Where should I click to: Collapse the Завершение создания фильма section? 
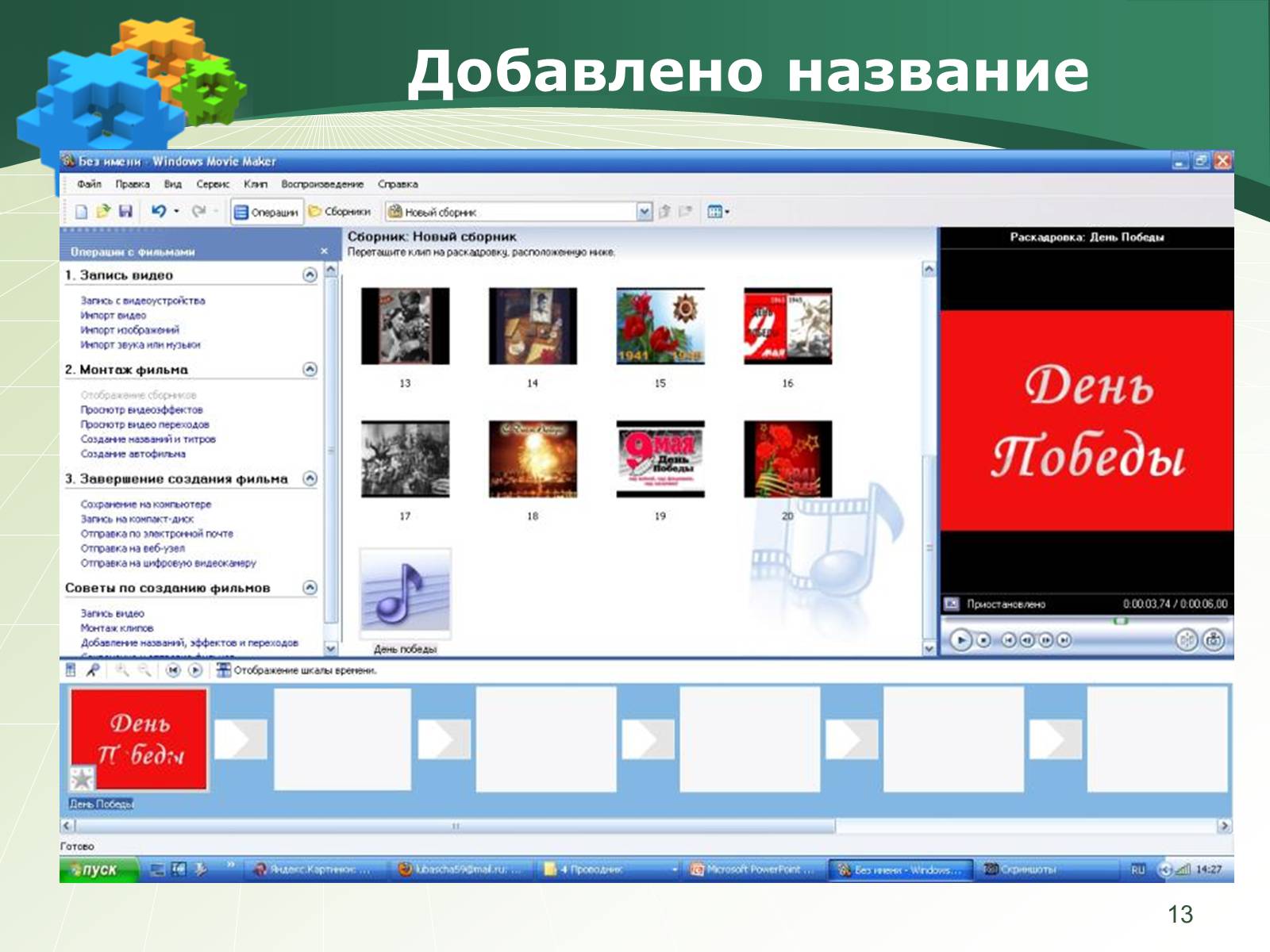click(x=310, y=478)
